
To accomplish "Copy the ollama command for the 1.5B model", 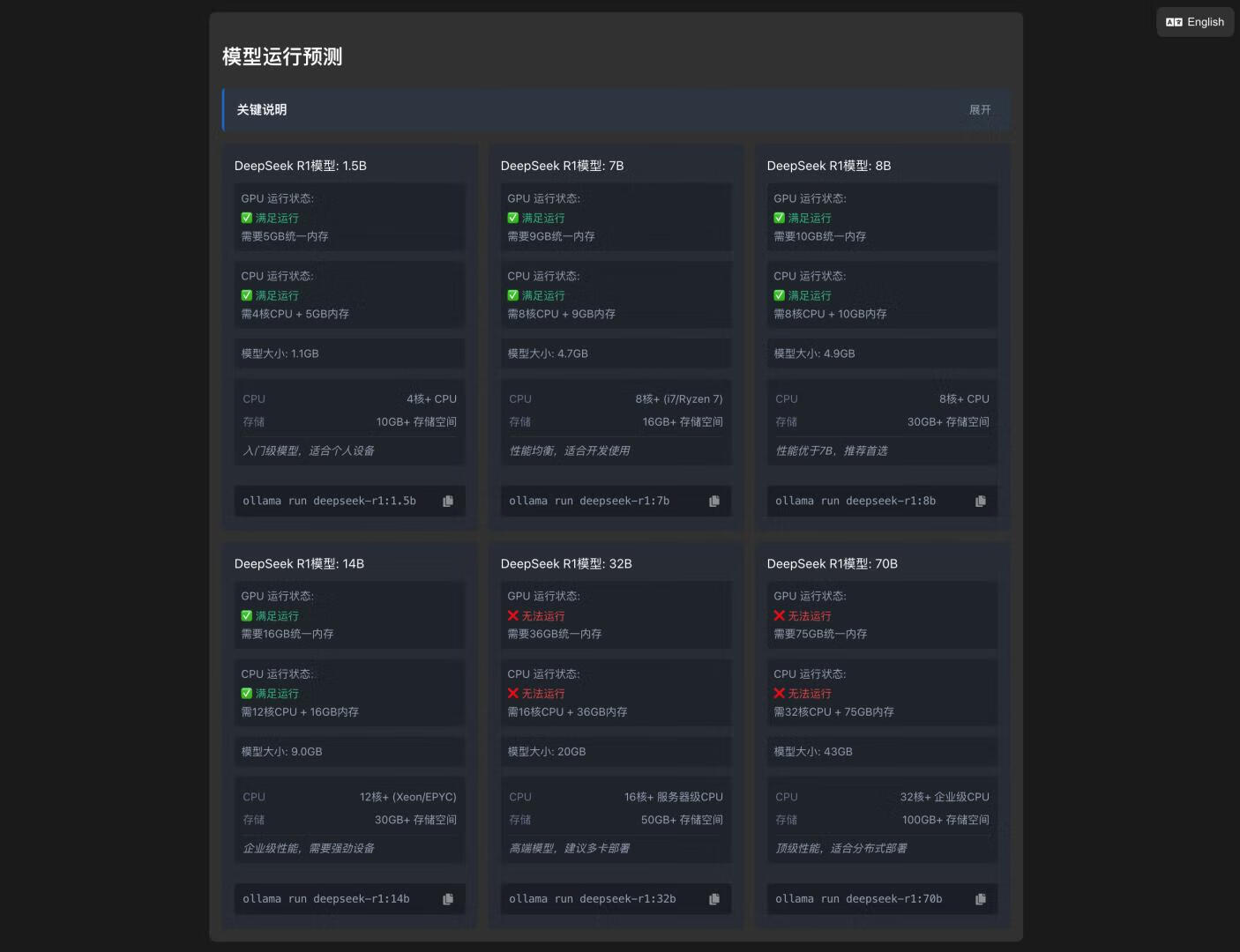I will pyautogui.click(x=448, y=501).
